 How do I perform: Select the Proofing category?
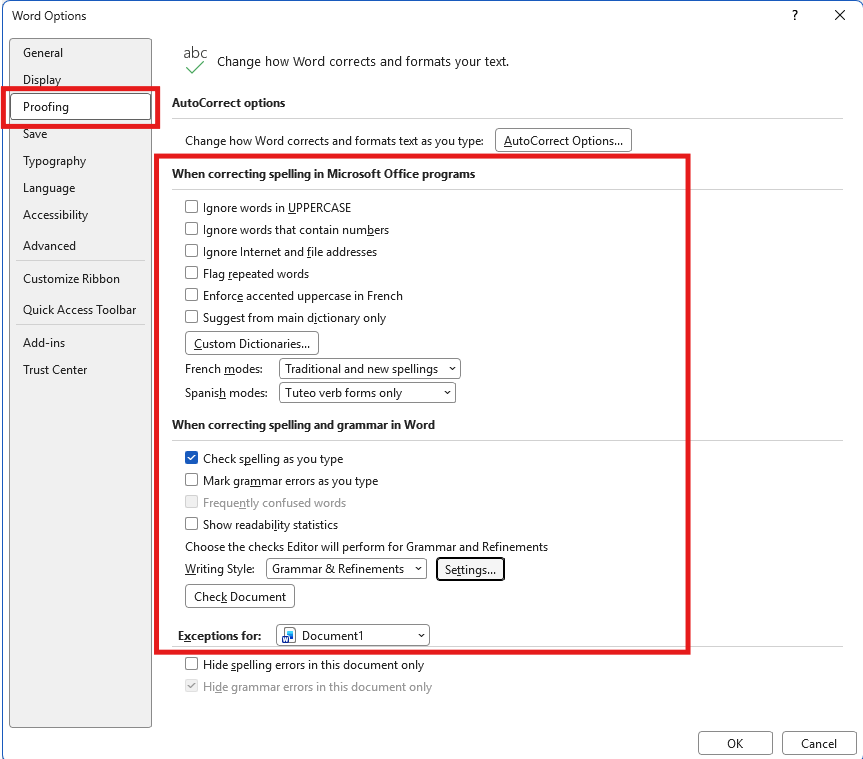(x=80, y=107)
